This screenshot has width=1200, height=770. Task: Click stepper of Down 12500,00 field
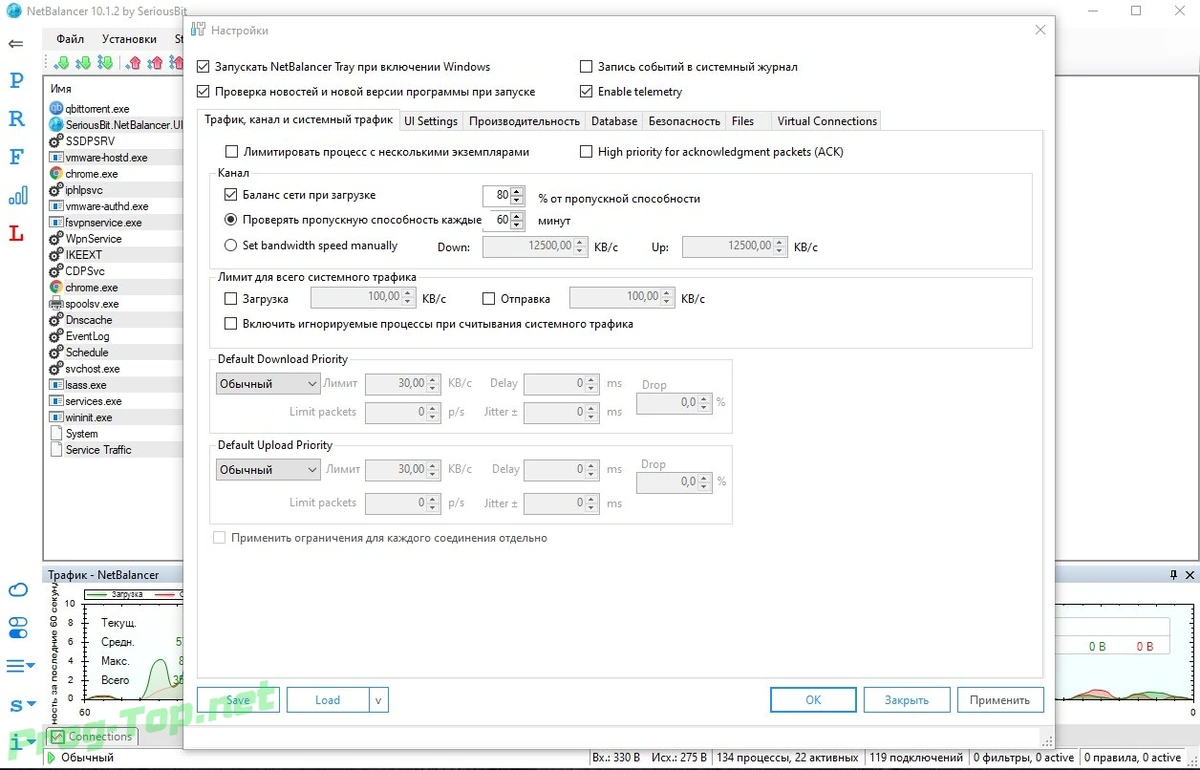click(580, 246)
